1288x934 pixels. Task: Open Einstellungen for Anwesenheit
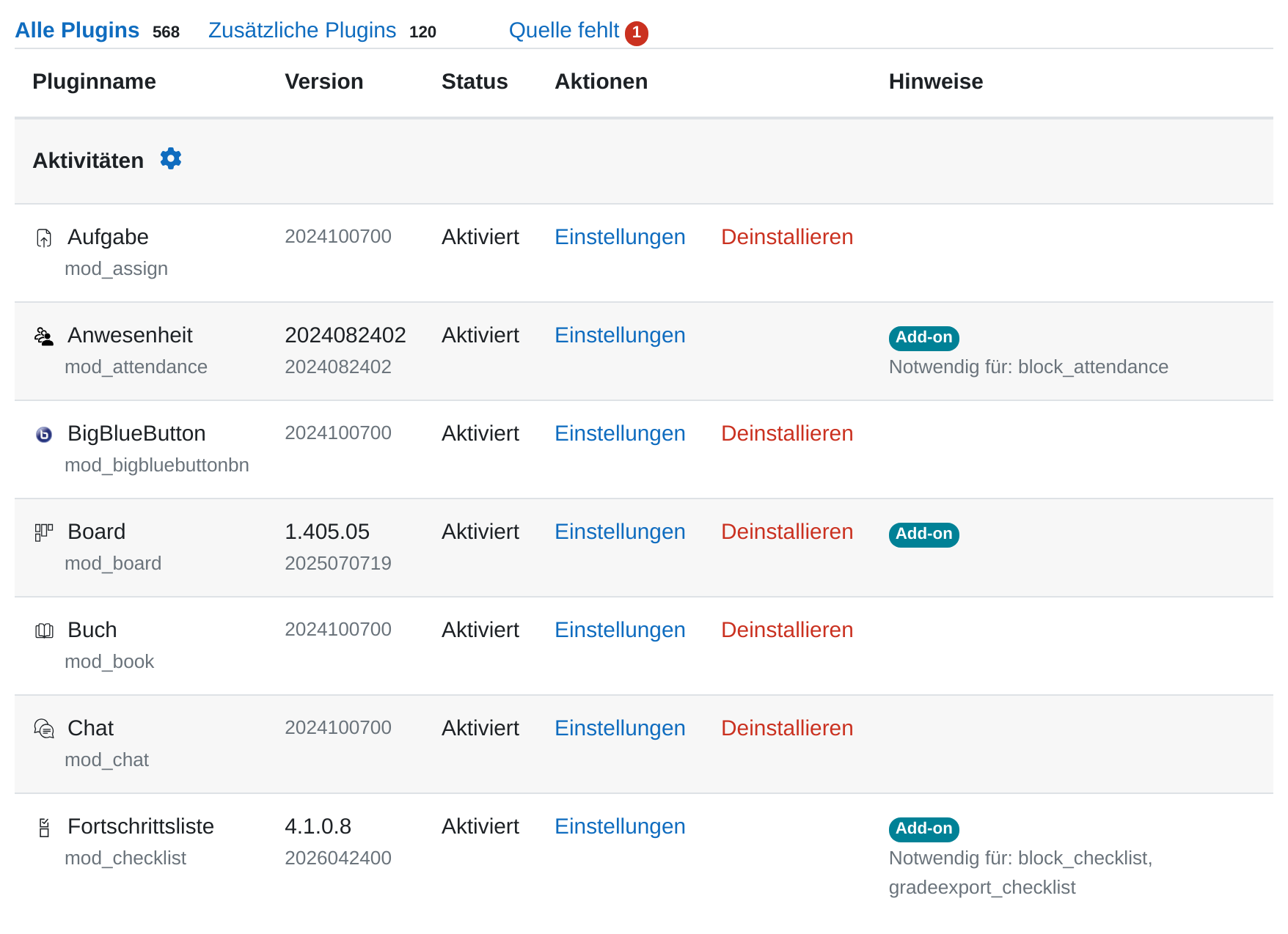click(620, 335)
